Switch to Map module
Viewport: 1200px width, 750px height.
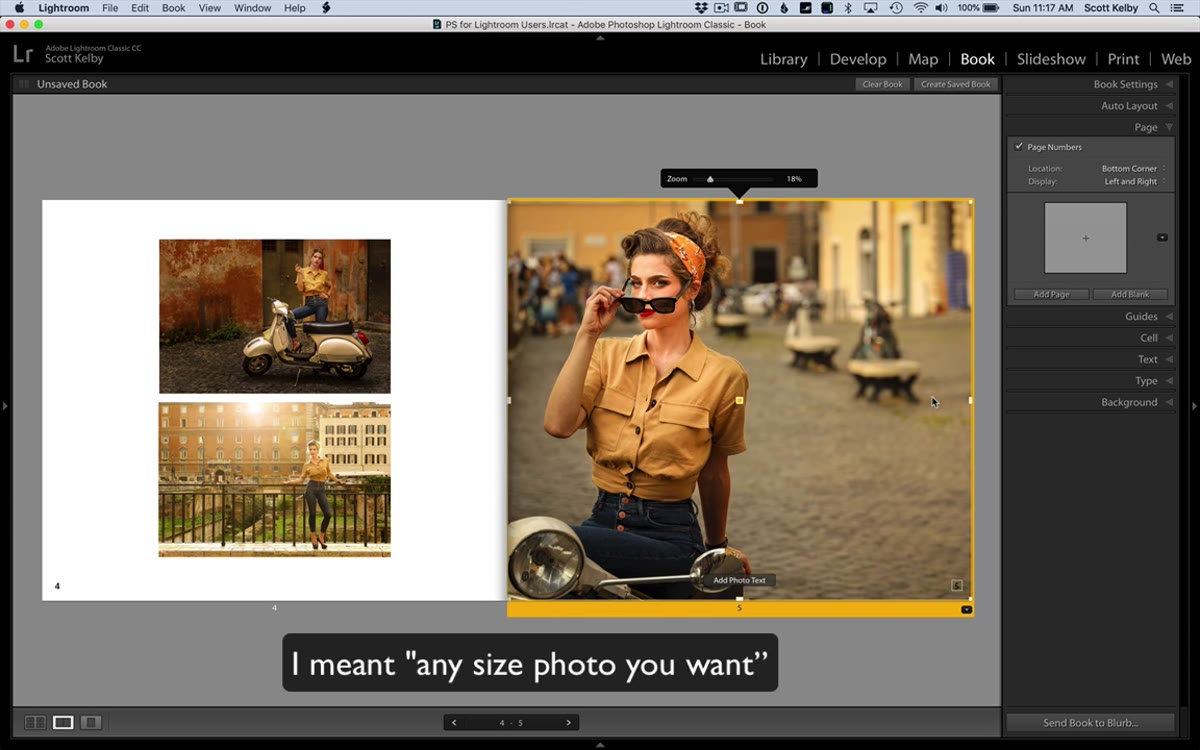point(923,59)
